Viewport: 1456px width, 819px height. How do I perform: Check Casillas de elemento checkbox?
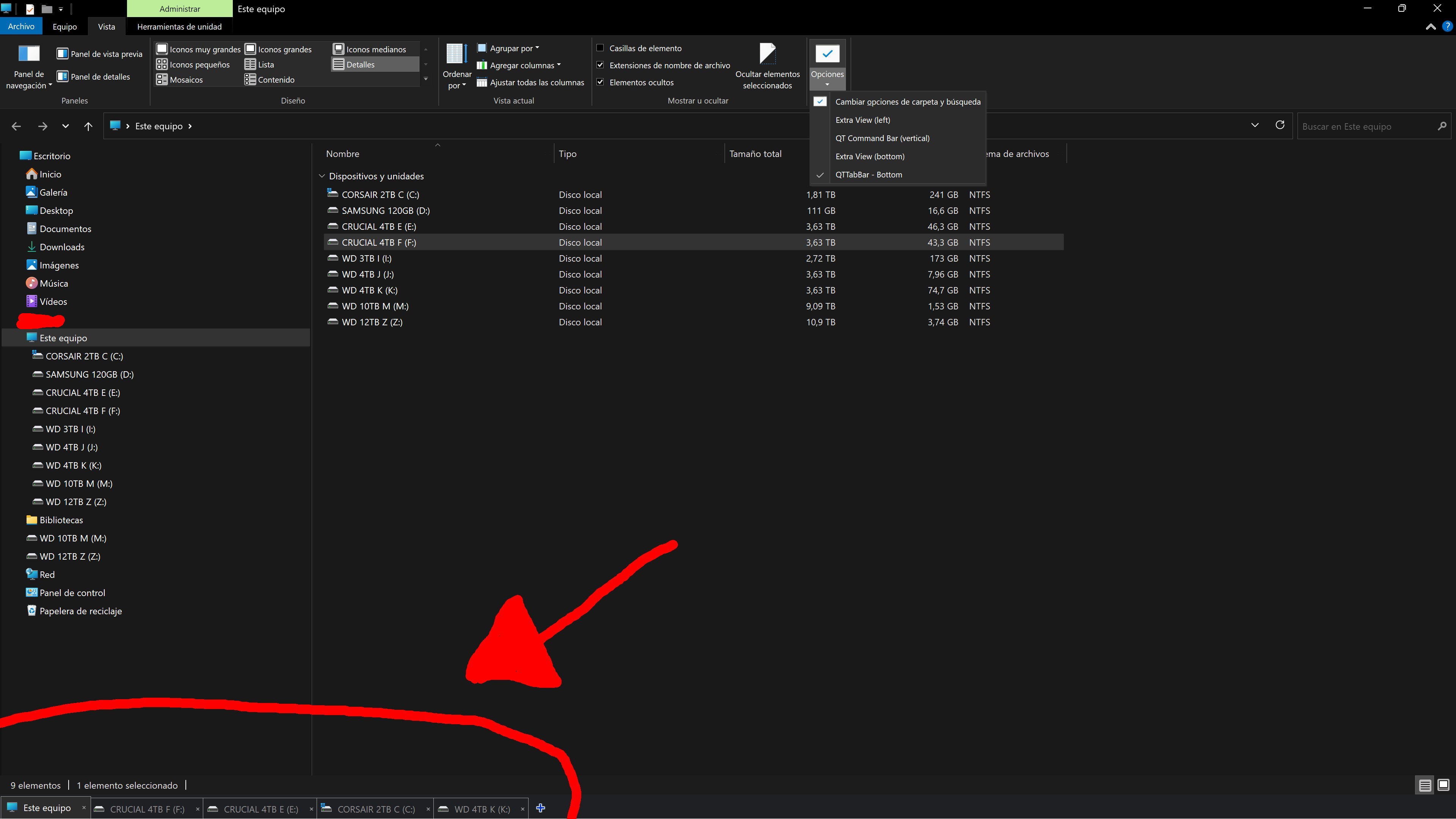point(600,48)
